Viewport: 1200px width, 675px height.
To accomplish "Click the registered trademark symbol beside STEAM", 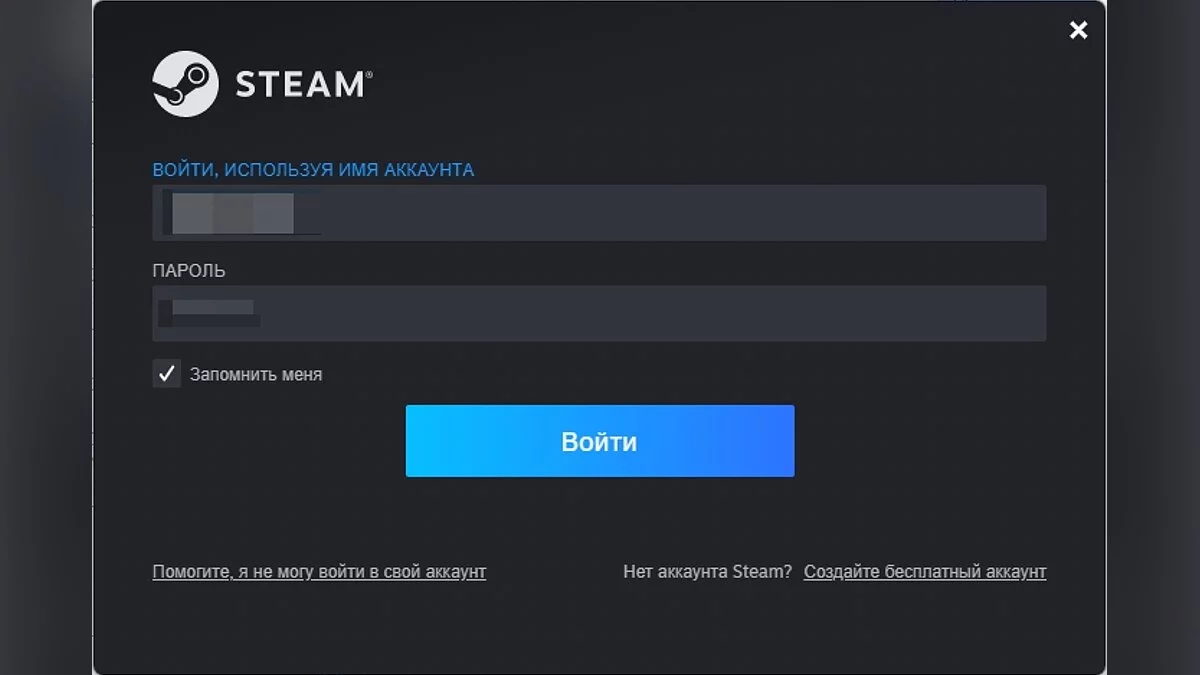I will pyautogui.click(x=368, y=75).
